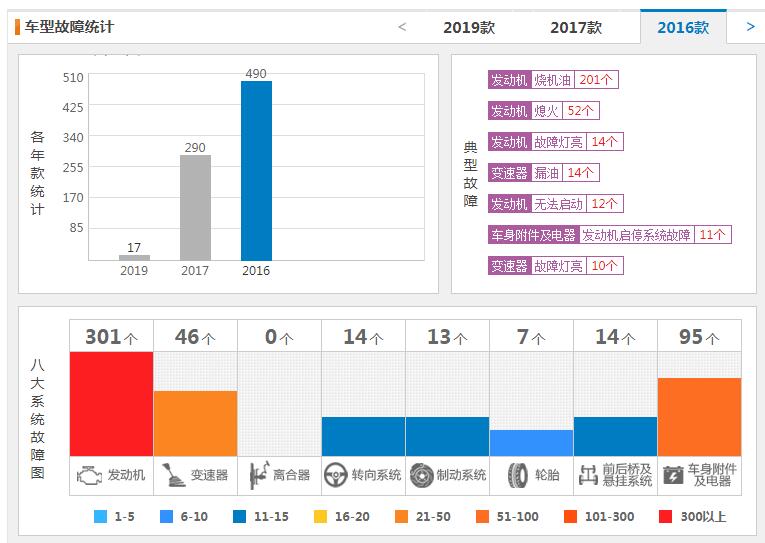765x543 pixels.
Task: Click the blue 前后桥及悬挂系统 fault bar
Action: pos(615,437)
